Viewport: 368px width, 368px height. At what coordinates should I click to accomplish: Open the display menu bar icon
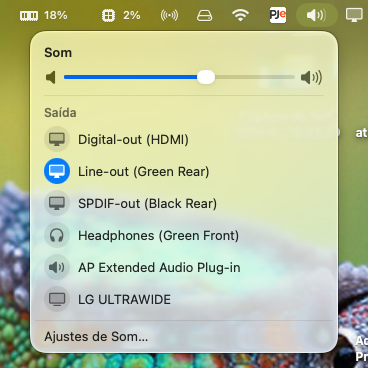pyautogui.click(x=354, y=15)
